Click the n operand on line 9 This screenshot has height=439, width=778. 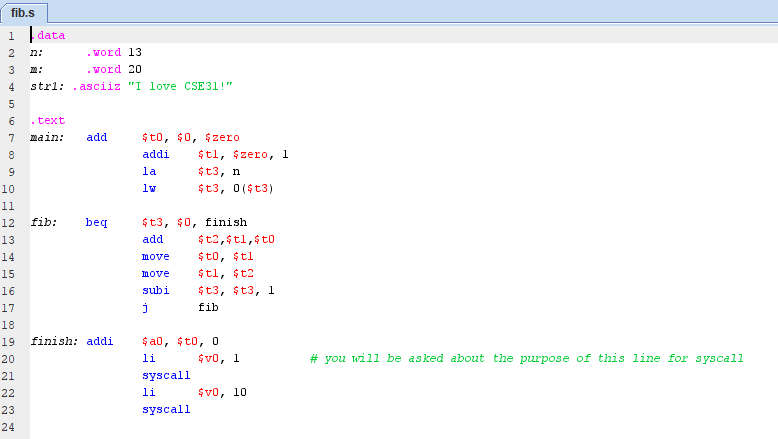237,172
